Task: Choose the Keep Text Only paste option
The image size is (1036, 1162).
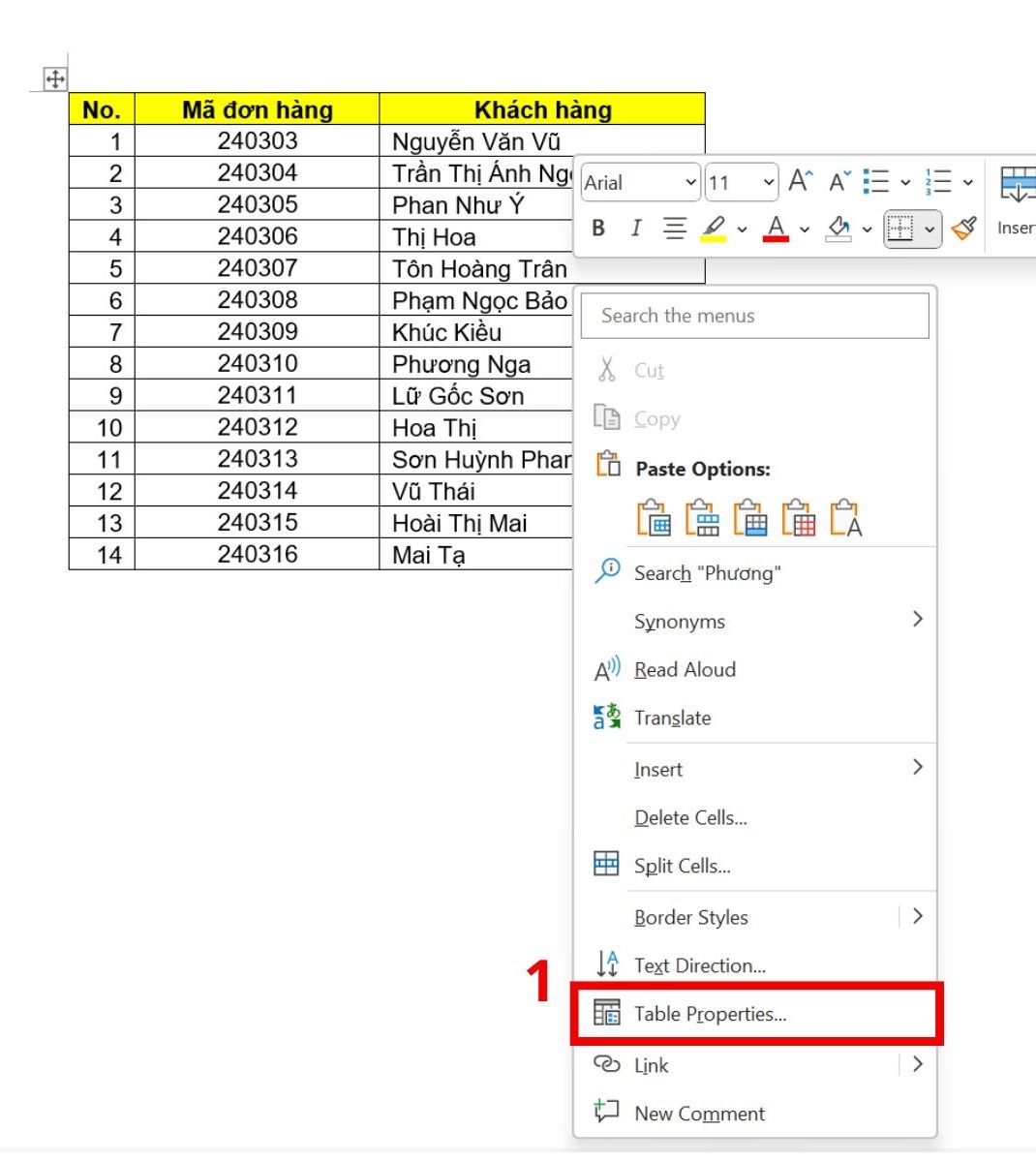Action: (x=846, y=518)
